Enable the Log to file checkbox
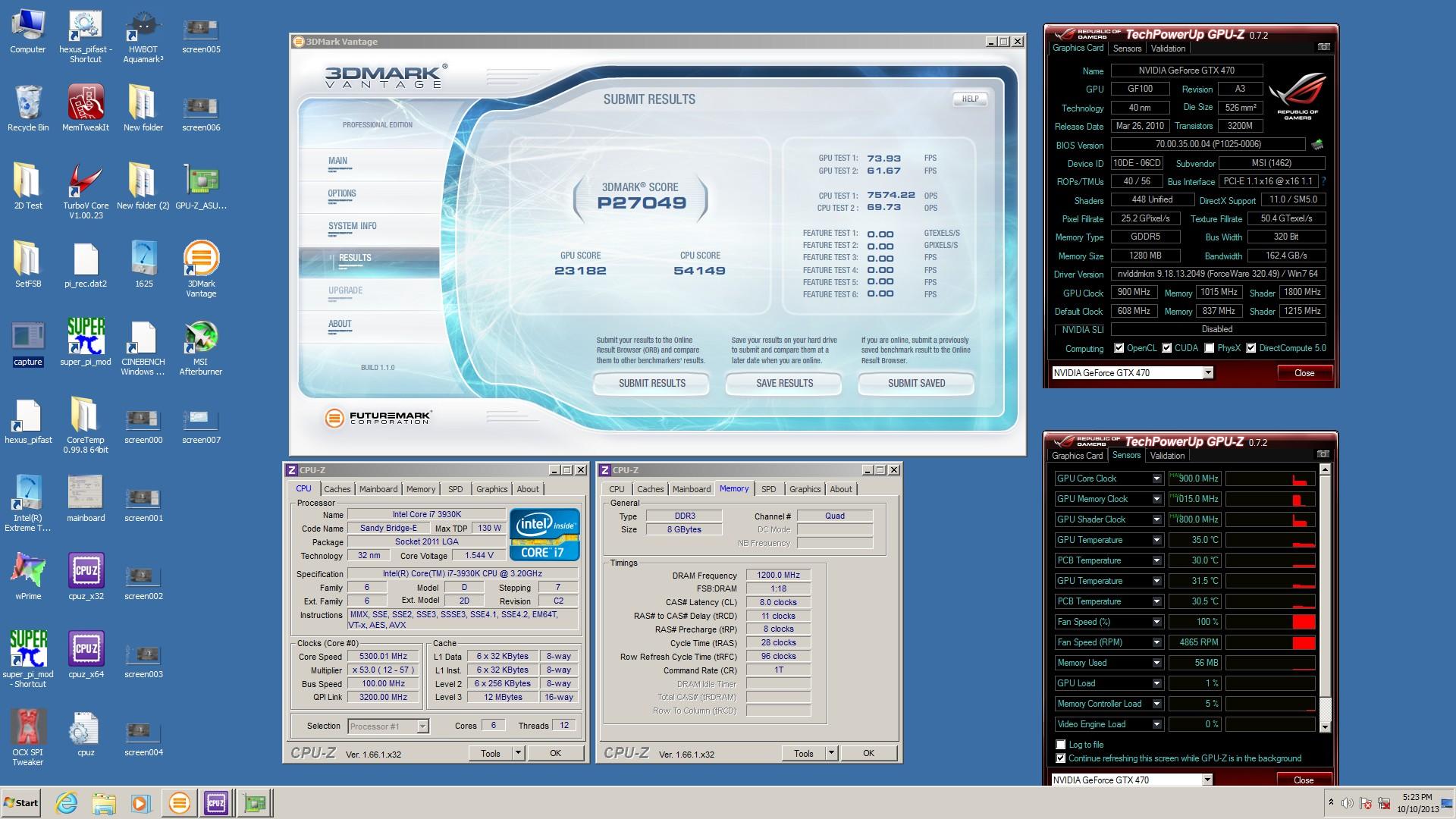 [1060, 745]
